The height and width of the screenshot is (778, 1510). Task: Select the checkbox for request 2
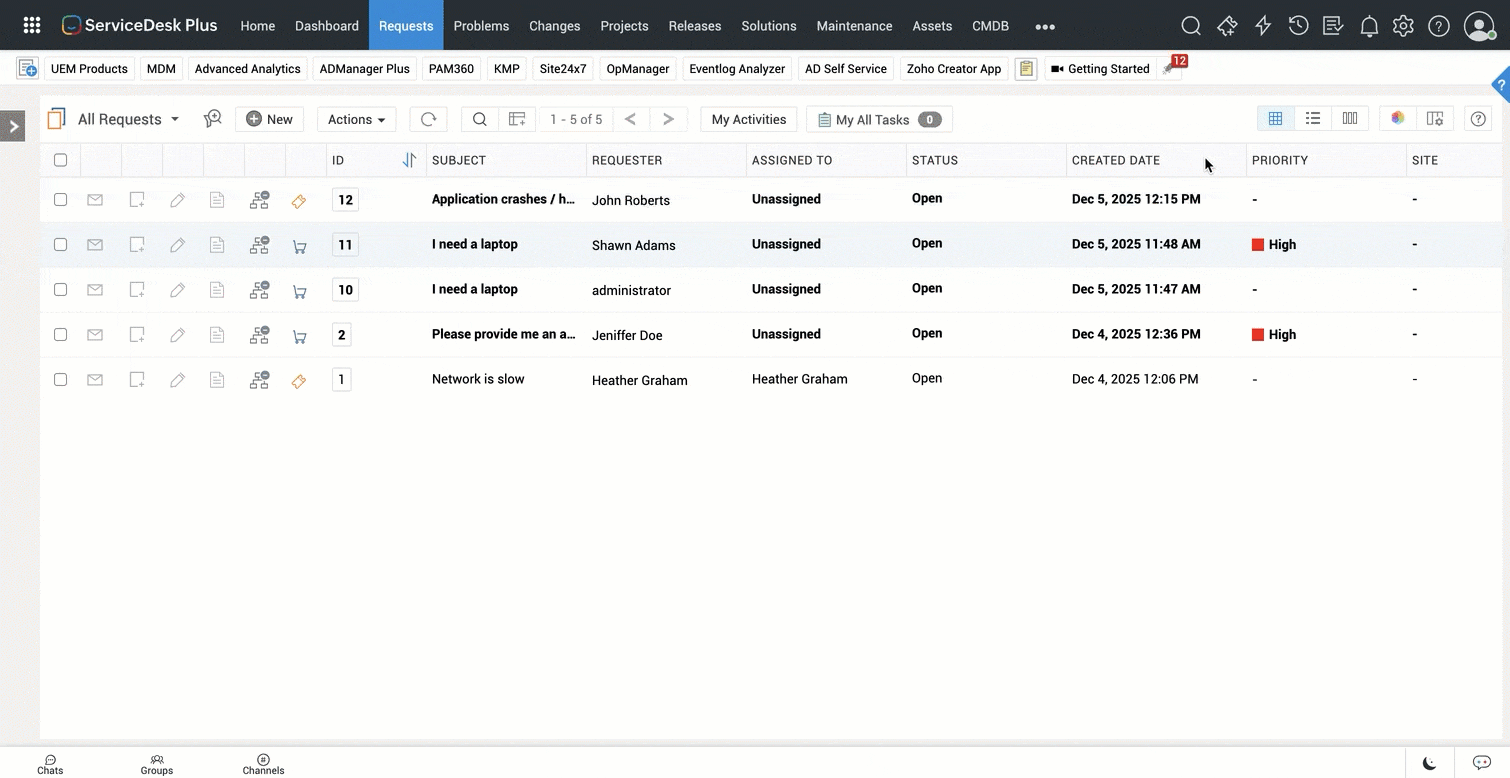click(x=60, y=335)
